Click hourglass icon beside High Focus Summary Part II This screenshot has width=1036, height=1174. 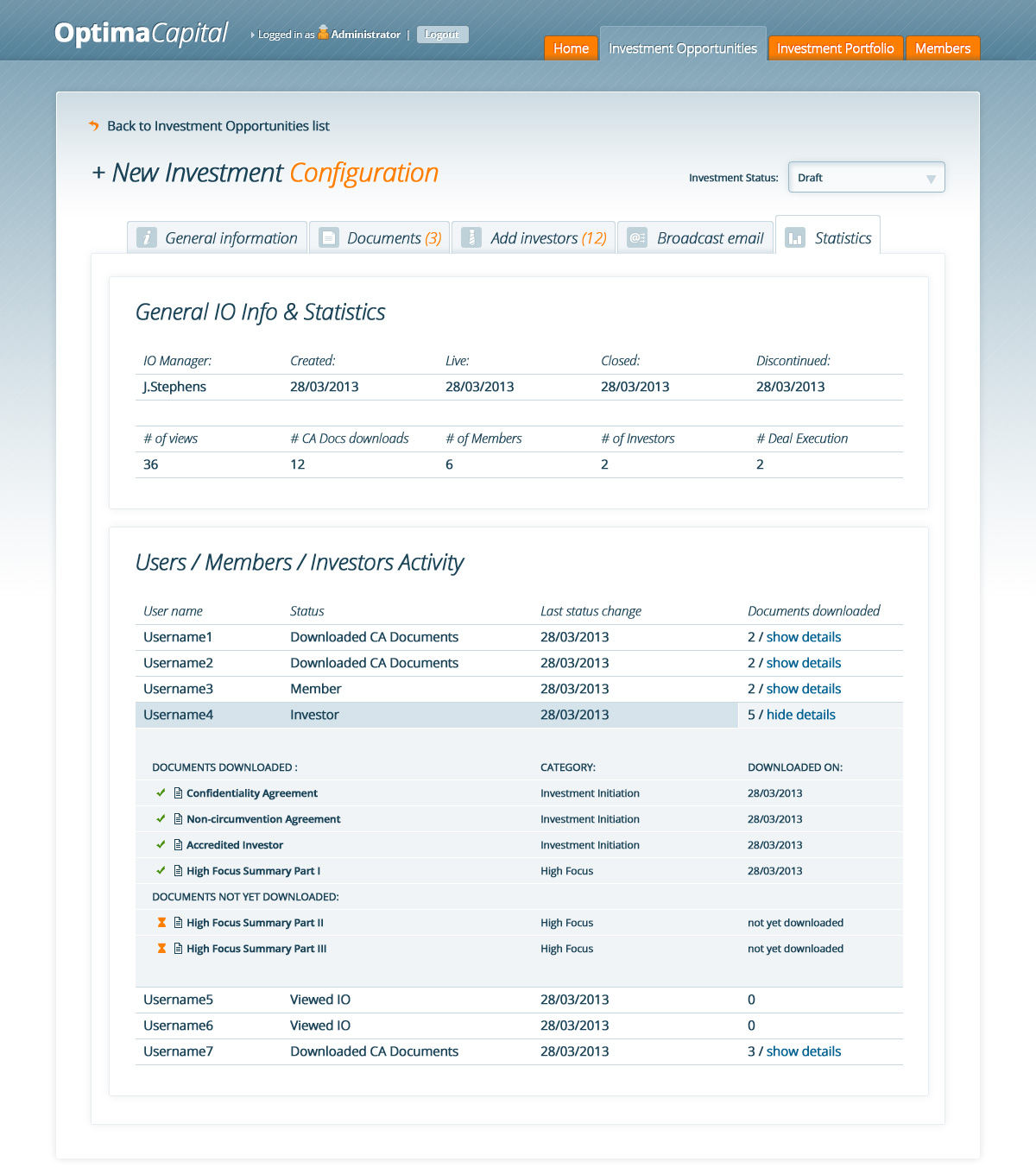(161, 923)
